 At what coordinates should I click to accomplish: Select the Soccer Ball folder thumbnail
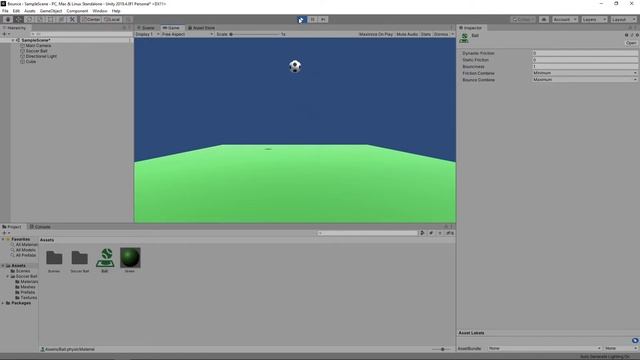coord(80,258)
